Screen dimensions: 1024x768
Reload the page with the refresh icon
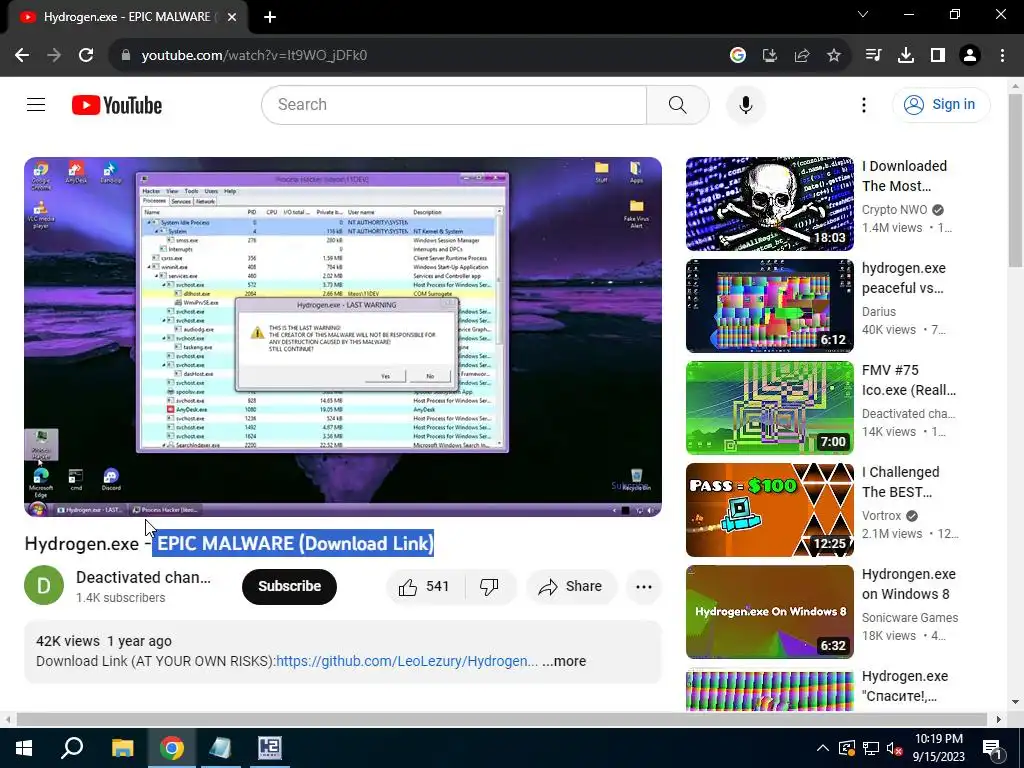(x=86, y=56)
